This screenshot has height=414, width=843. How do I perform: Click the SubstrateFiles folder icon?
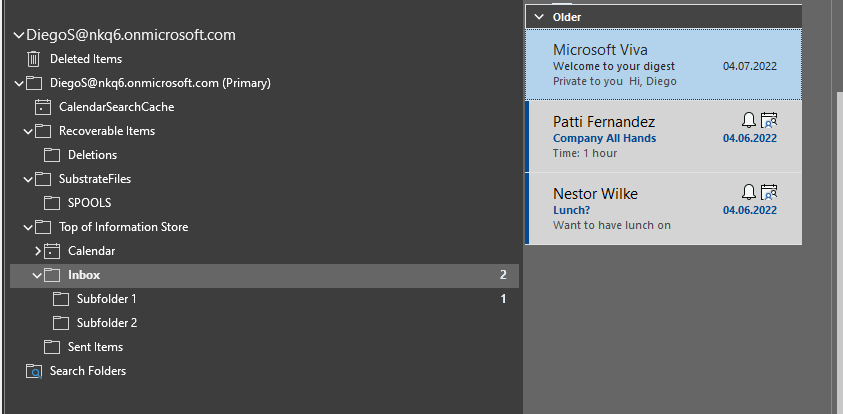pyautogui.click(x=43, y=179)
